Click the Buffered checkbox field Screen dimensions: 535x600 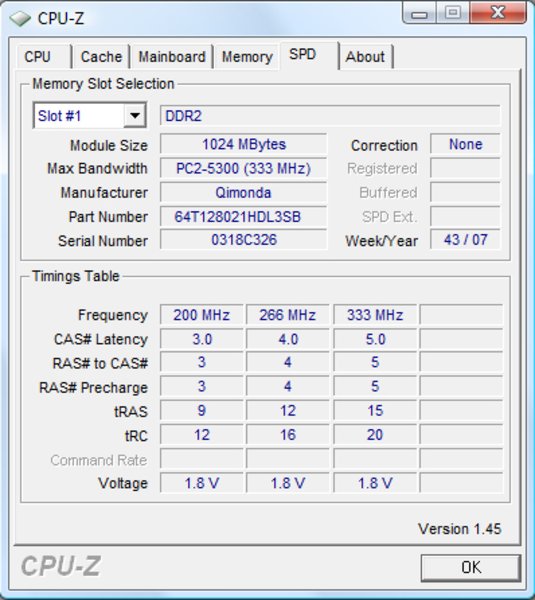[465, 192]
